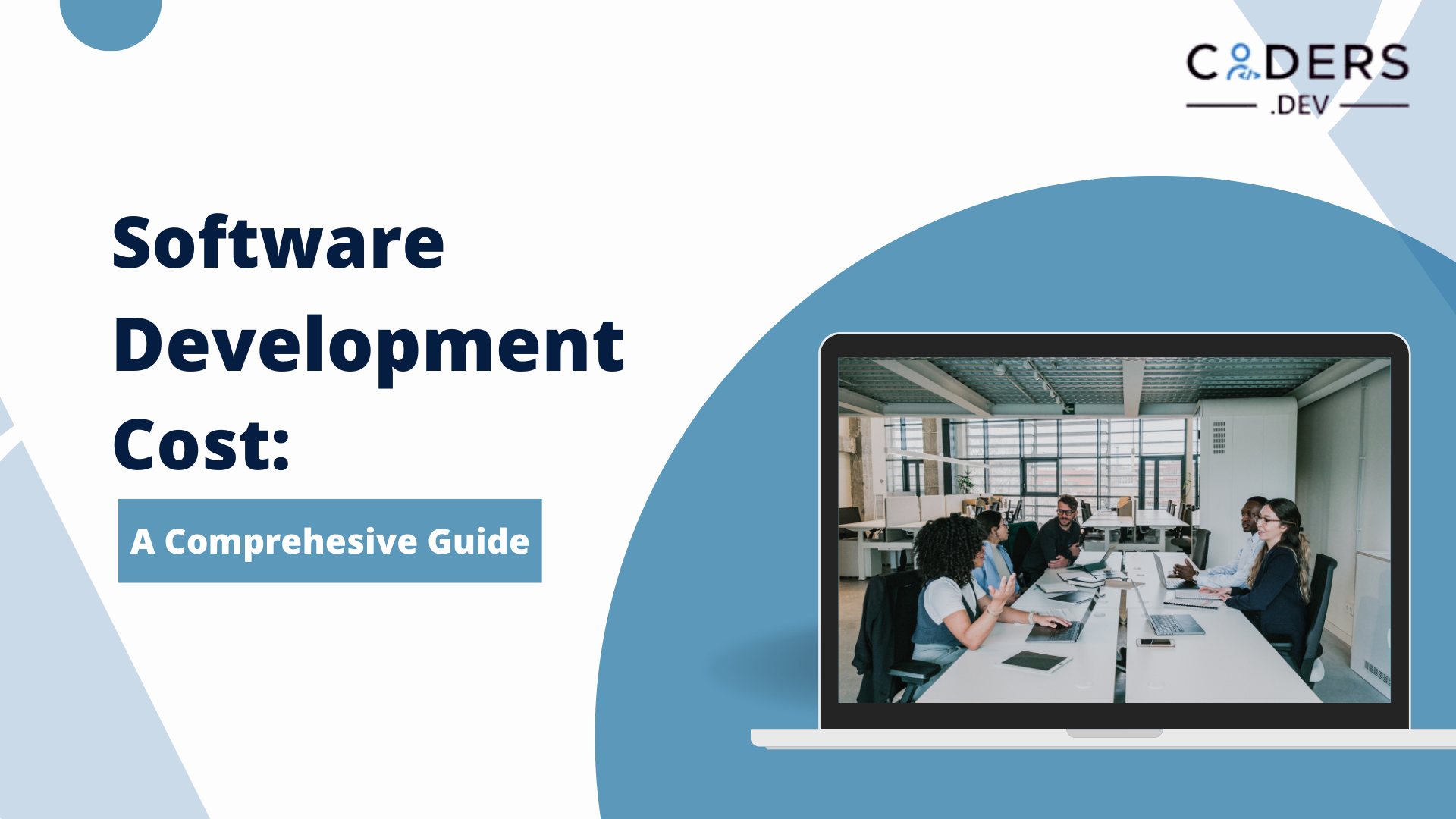Expand the 'A Comprehesive Guide' banner
This screenshot has height=819, width=1456.
330,541
